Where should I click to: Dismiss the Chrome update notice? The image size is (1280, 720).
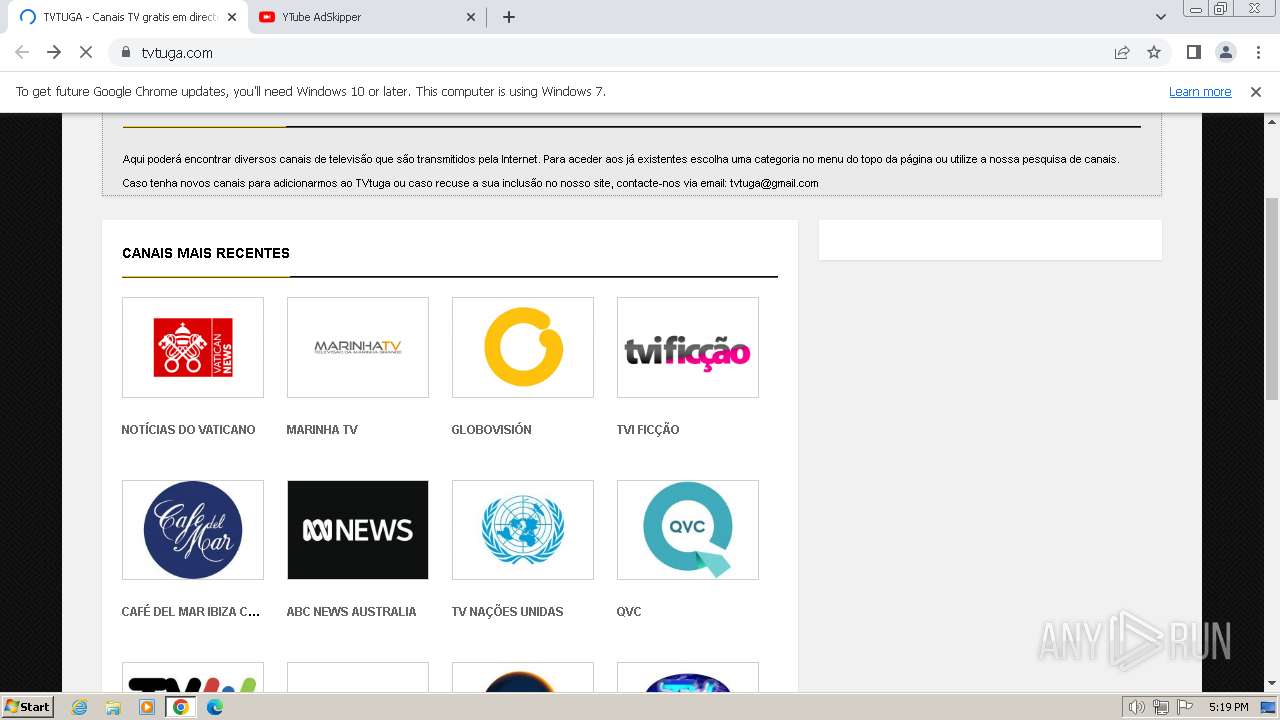click(1256, 92)
